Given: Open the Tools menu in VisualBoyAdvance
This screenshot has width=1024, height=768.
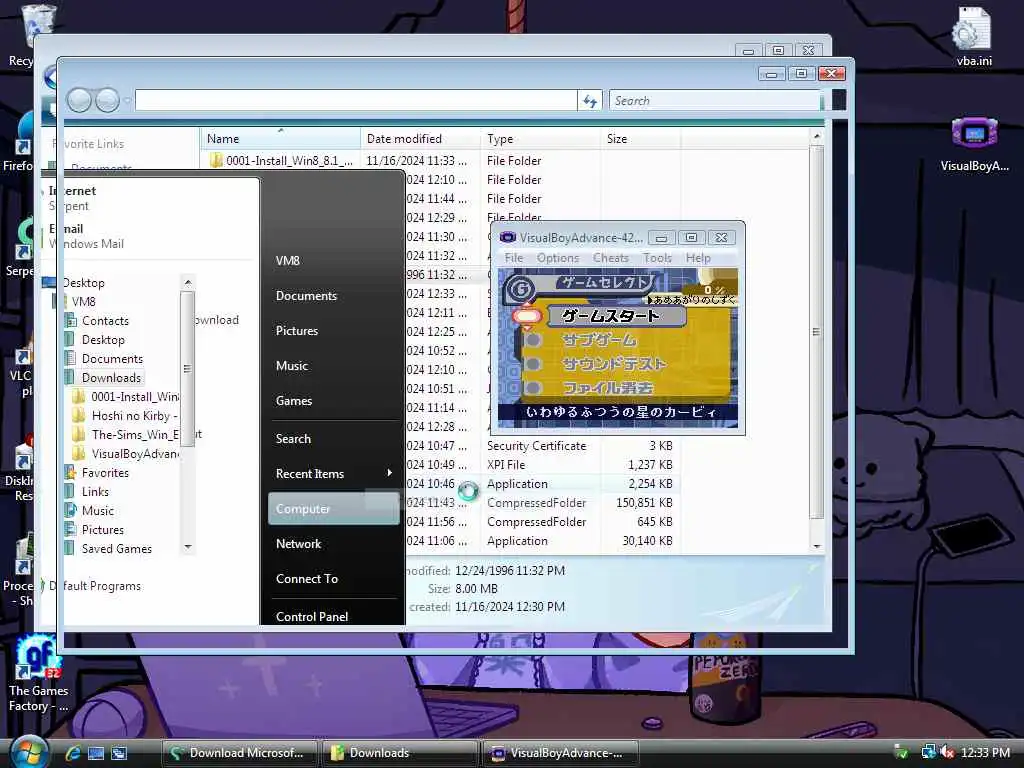Looking at the screenshot, I should 657,258.
